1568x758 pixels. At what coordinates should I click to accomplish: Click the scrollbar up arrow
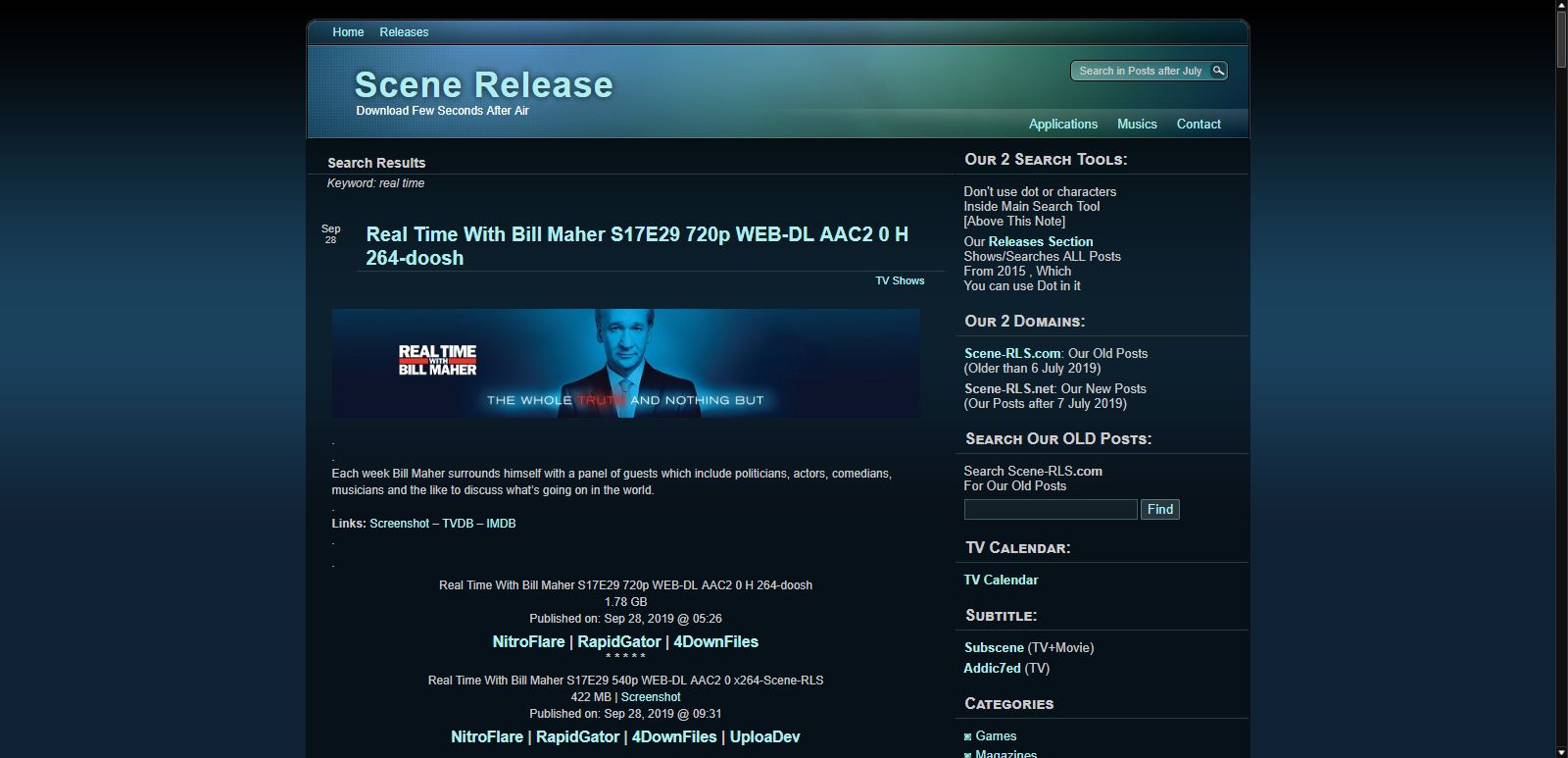[1561, 6]
